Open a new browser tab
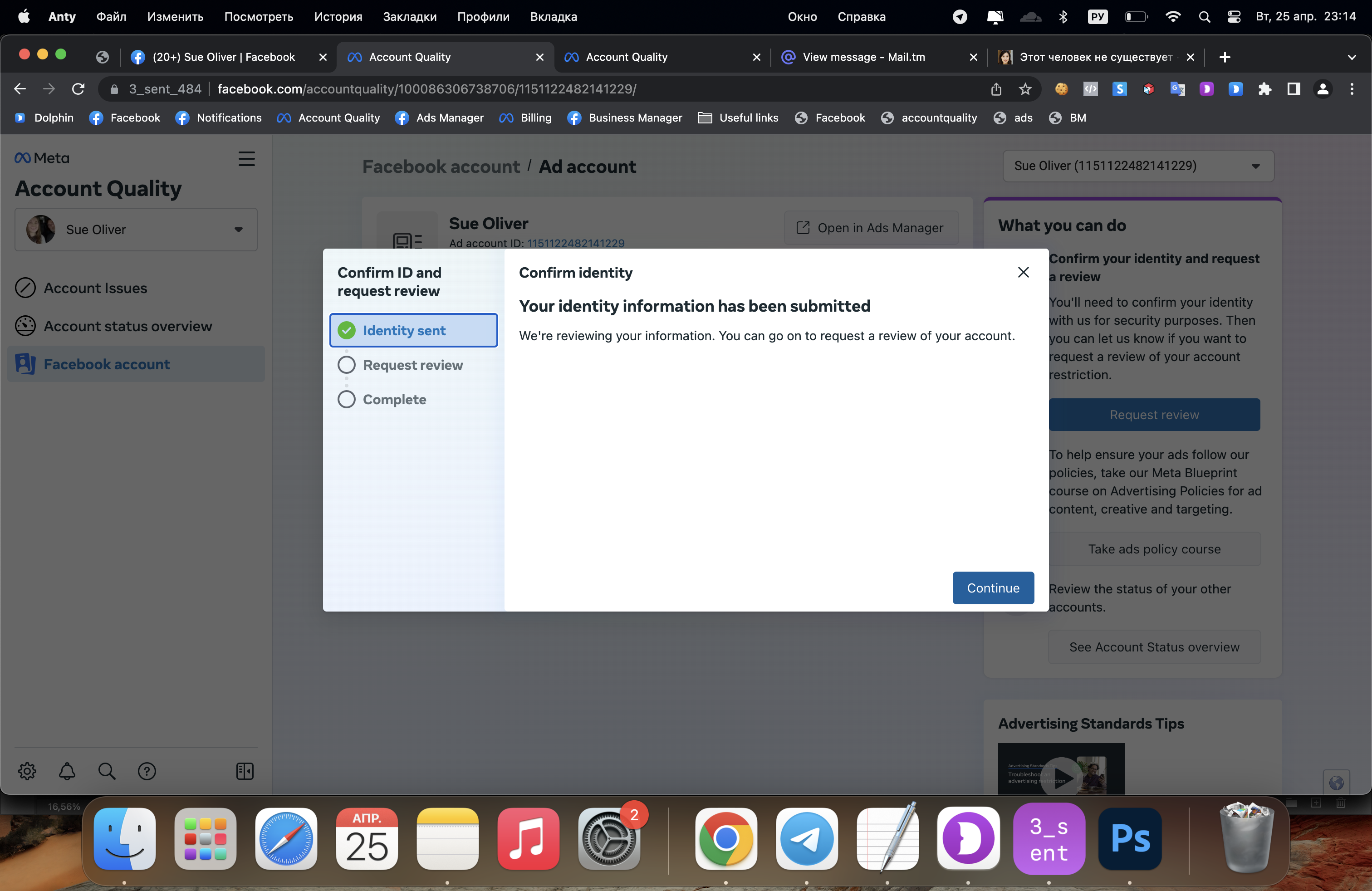 pos(1225,56)
